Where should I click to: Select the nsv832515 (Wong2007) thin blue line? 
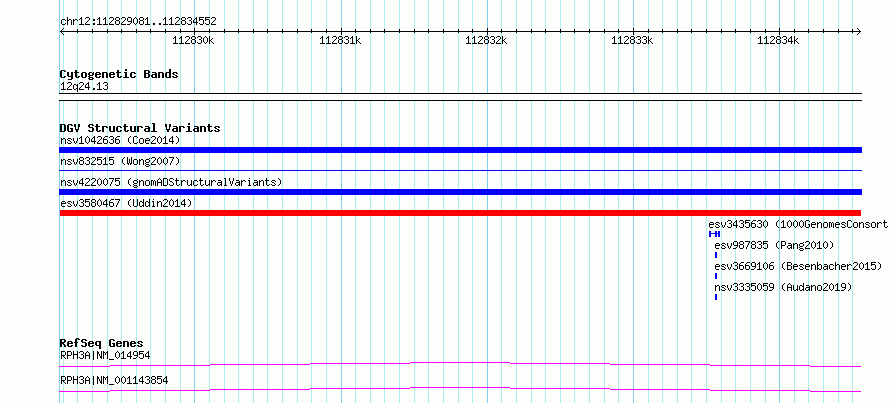[x=460, y=170]
